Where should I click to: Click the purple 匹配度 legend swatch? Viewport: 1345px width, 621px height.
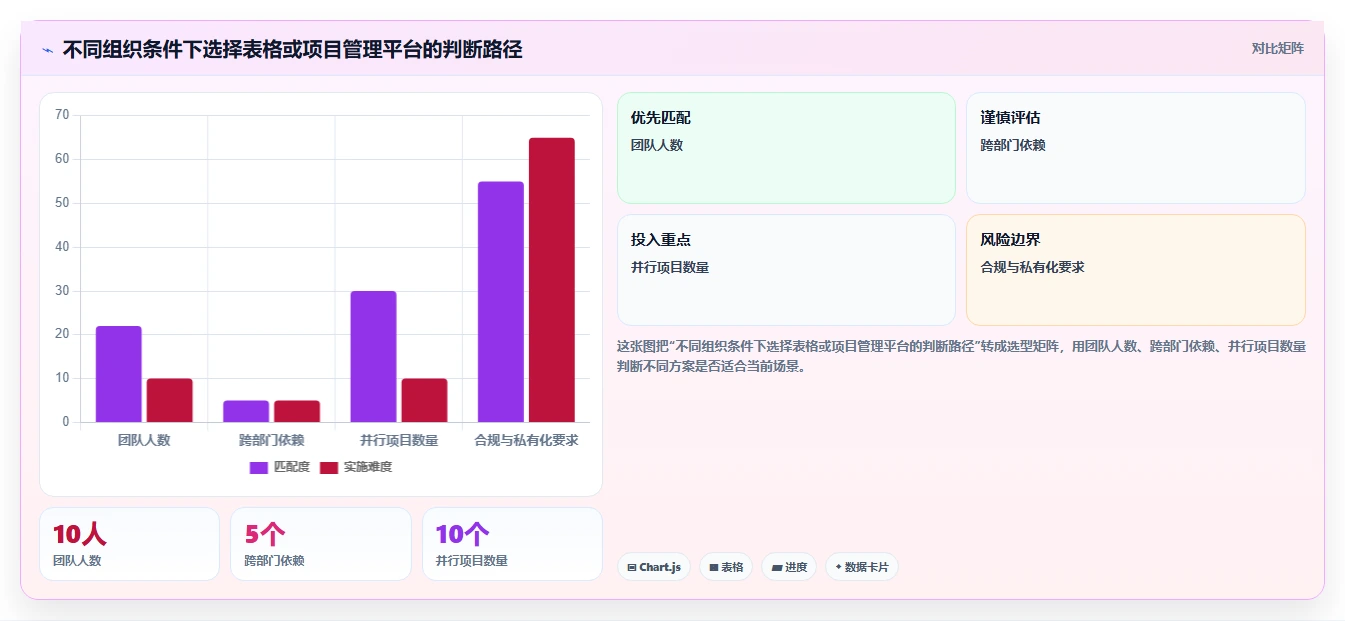259,467
